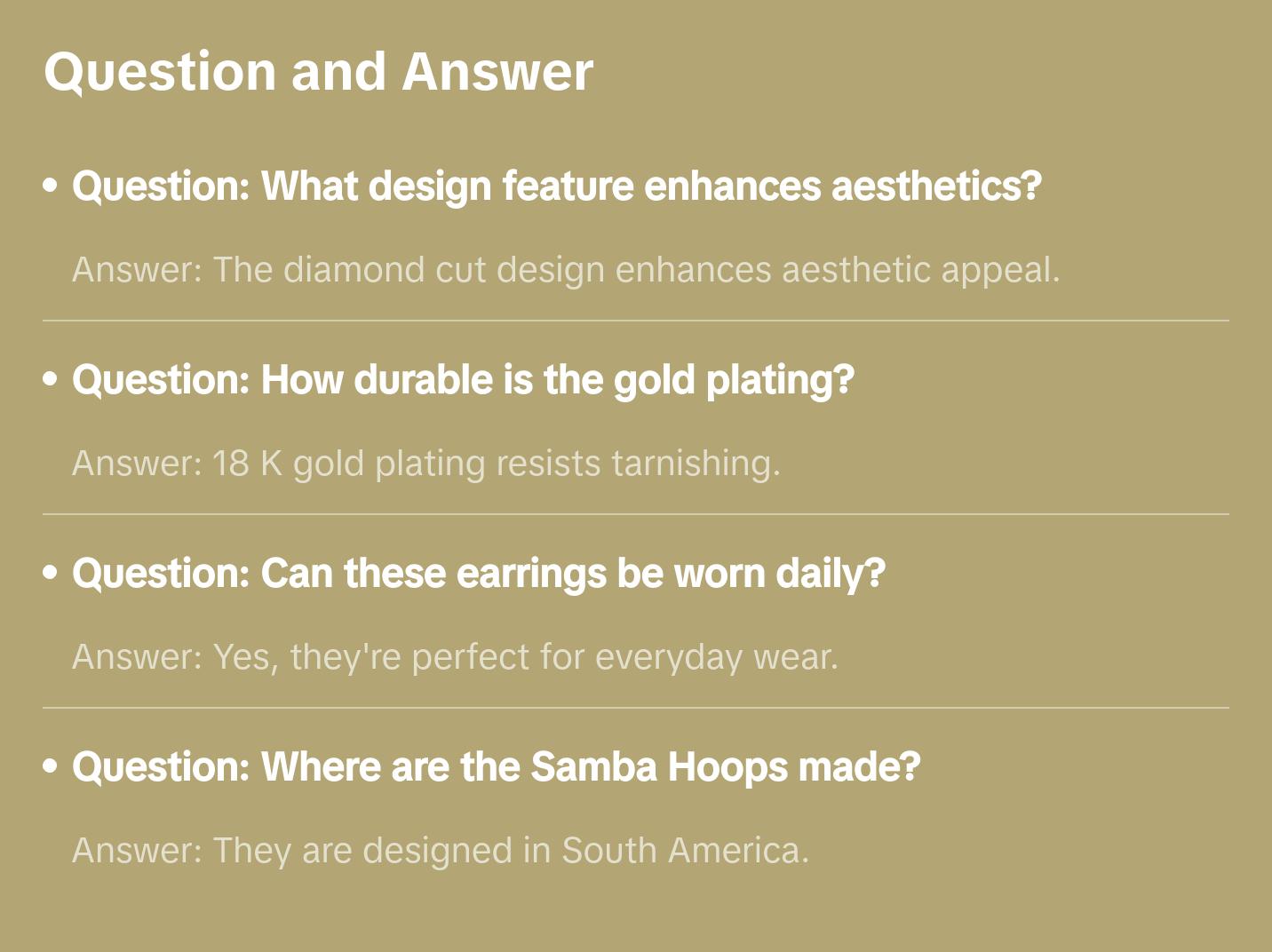Click divider line below the tarnishing answer
The image size is (1272, 952).
point(636,514)
